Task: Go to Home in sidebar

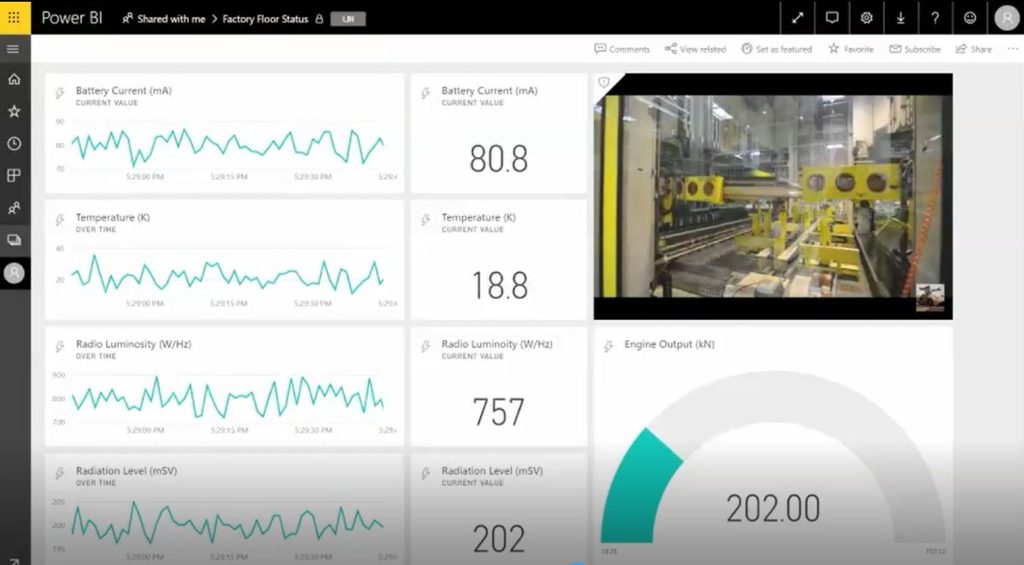Action: 14,79
